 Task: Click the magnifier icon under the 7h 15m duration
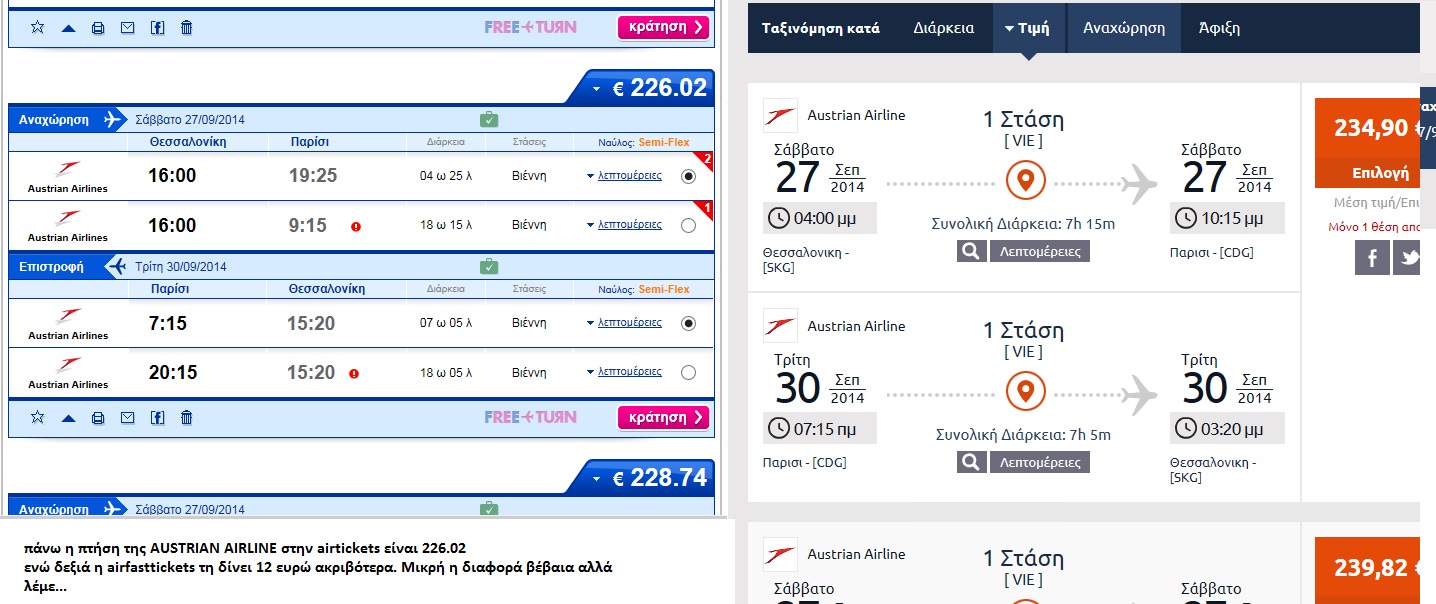pos(971,251)
